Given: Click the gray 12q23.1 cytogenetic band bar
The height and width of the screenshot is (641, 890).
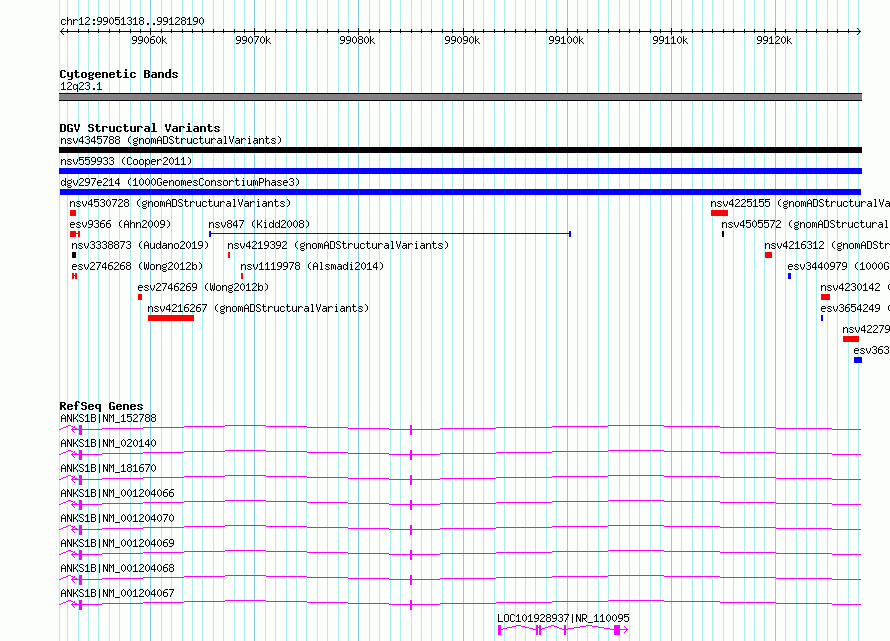Looking at the screenshot, I should point(460,97).
